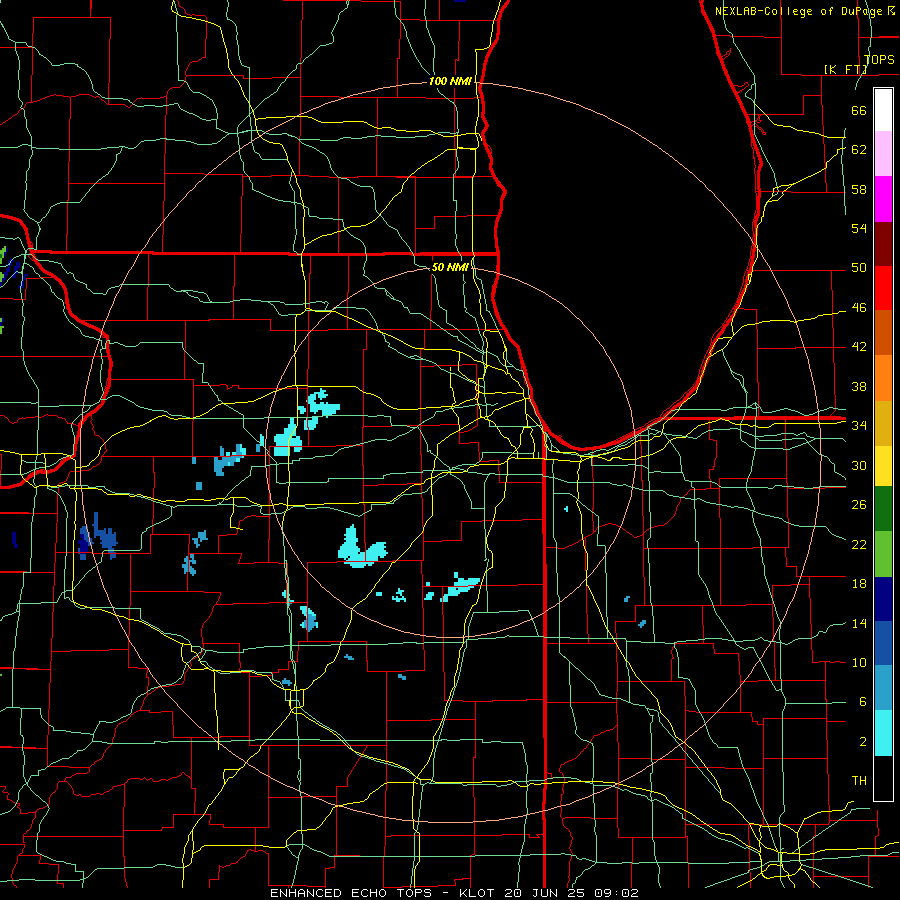This screenshot has height=900, width=900.
Task: Click the 'KLOT' station identifier in caption
Action: (478, 893)
